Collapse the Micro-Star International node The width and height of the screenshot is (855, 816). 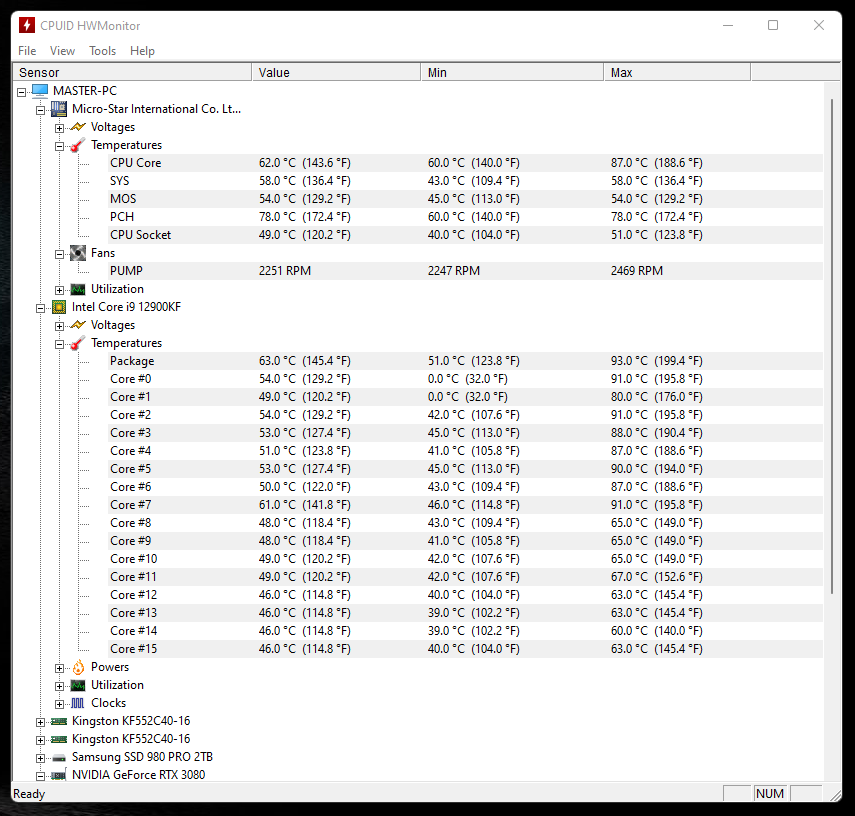pyautogui.click(x=40, y=110)
